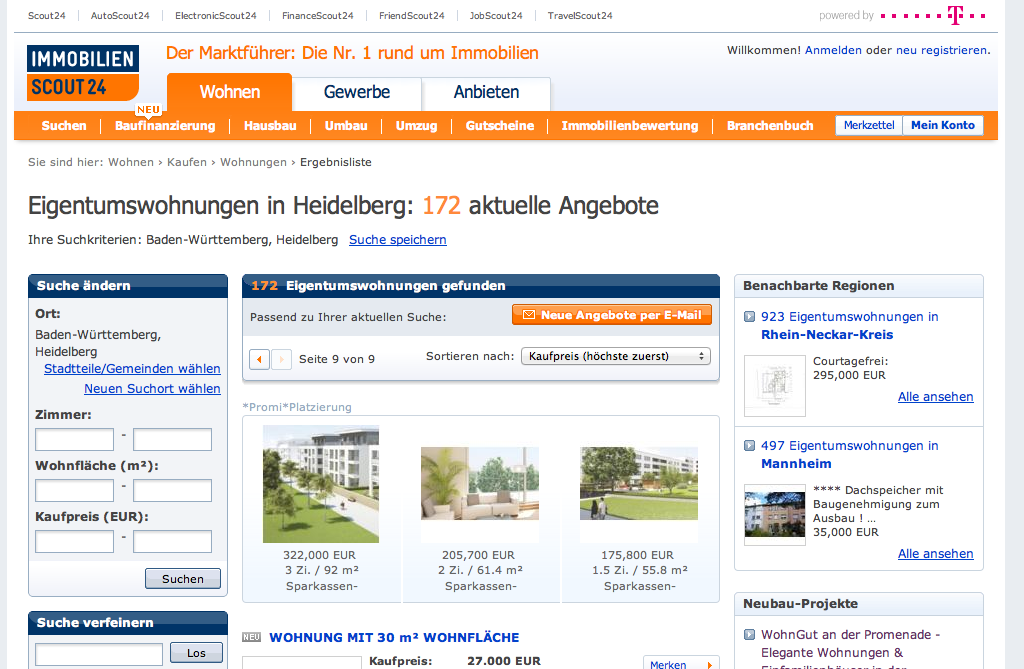Click Wohnungen in breadcrumb
Viewport: 1024px width, 669px height.
coord(253,162)
